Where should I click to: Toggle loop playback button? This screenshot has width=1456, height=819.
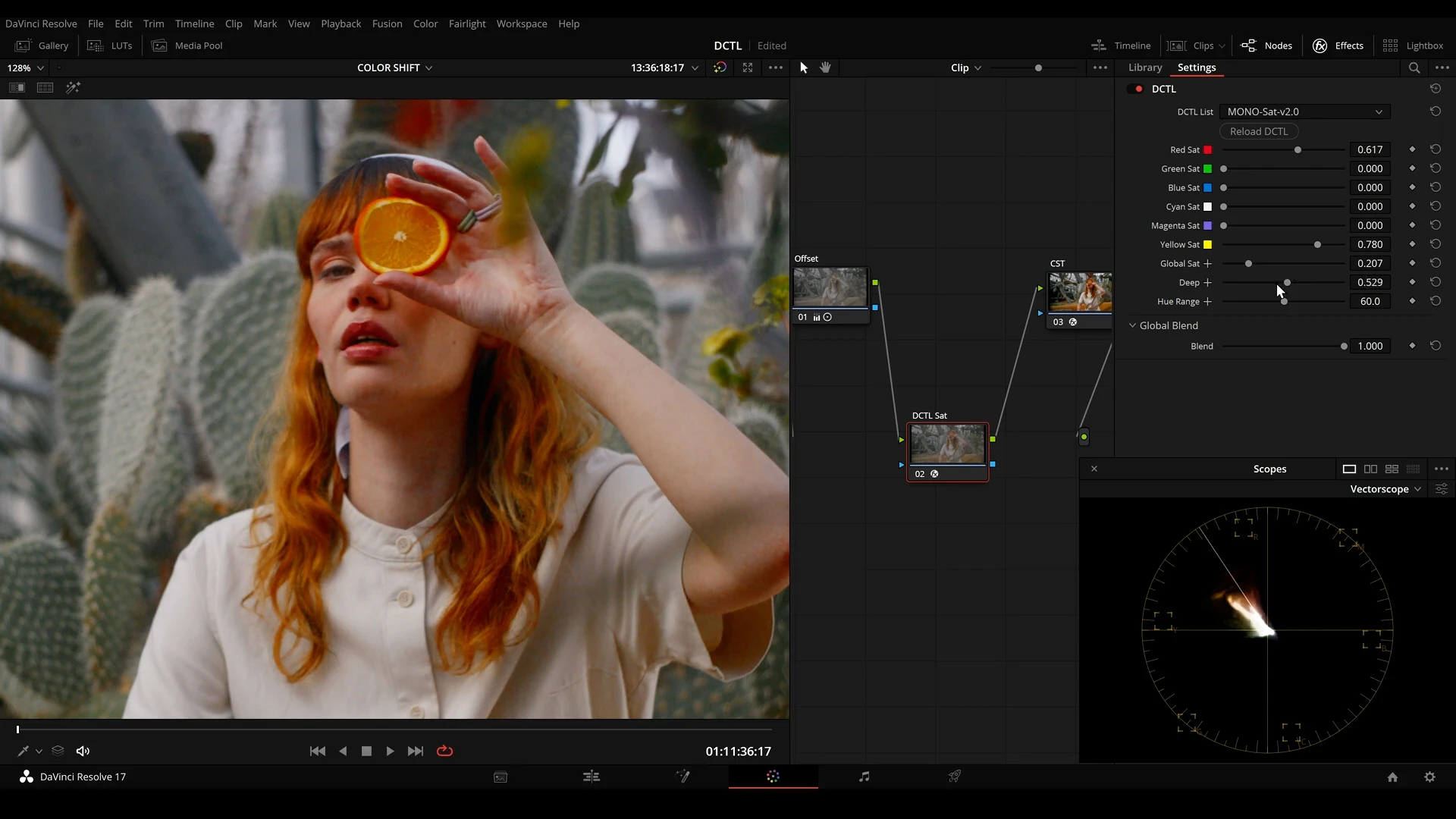pos(445,751)
